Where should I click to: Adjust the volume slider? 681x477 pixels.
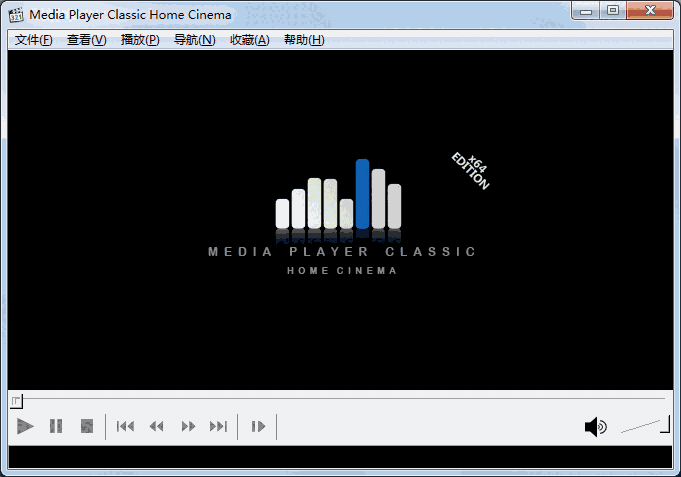click(x=645, y=425)
